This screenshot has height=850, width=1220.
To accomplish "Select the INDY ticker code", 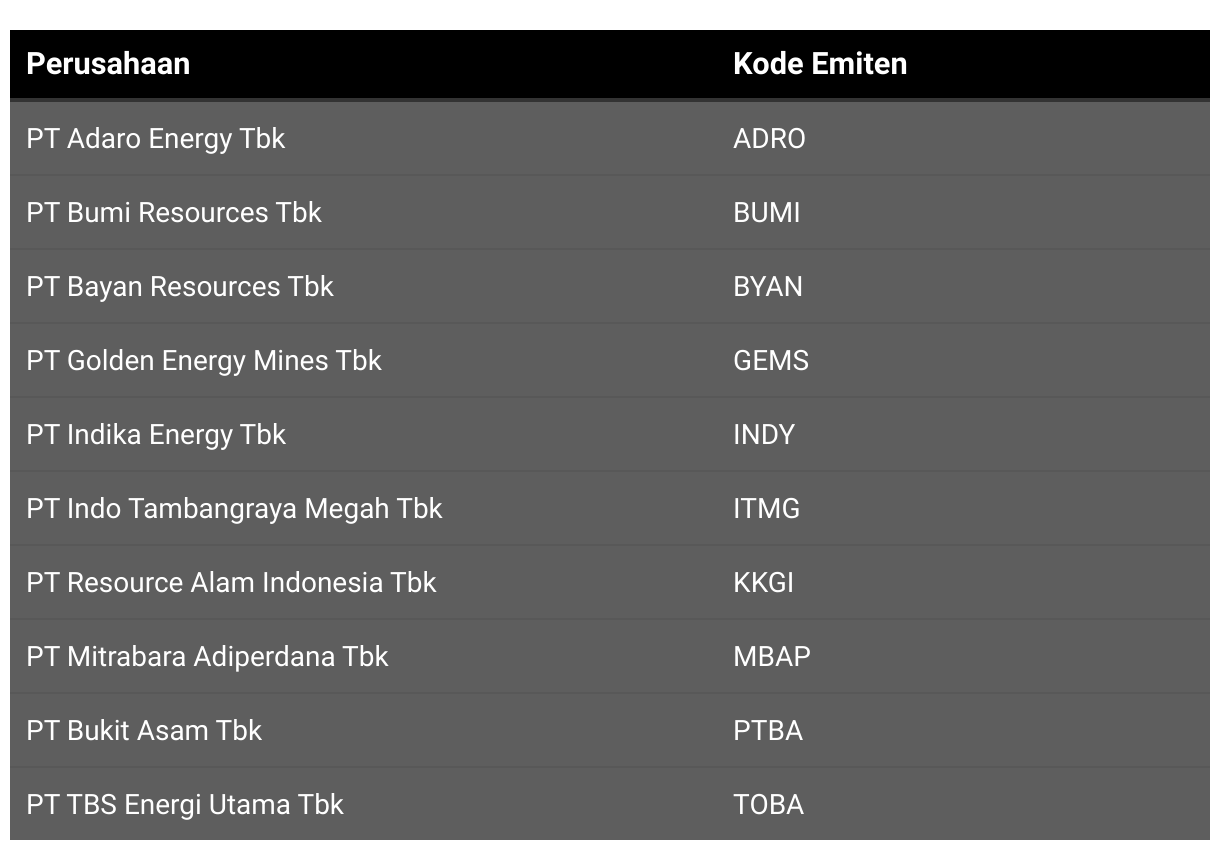I will coord(764,435).
